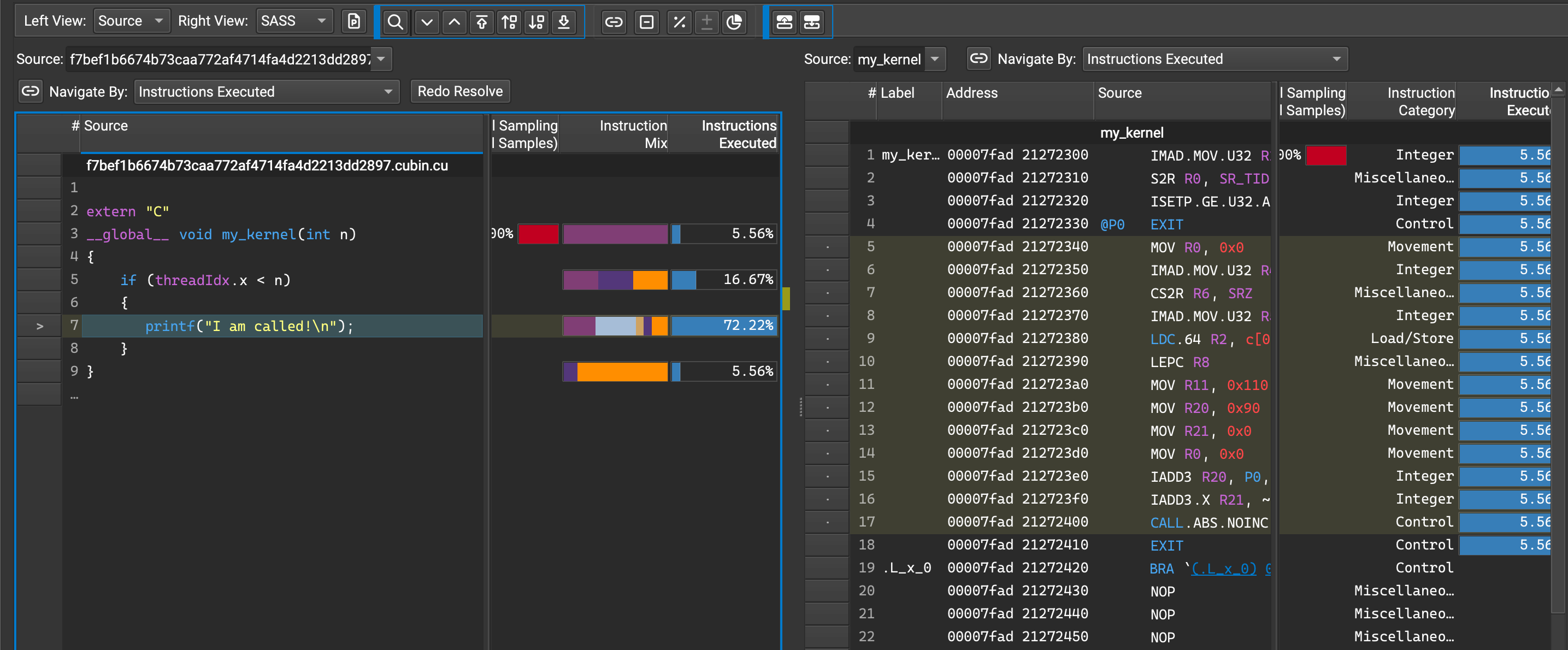
Task: Go to next value with down chevron
Action: click(427, 22)
